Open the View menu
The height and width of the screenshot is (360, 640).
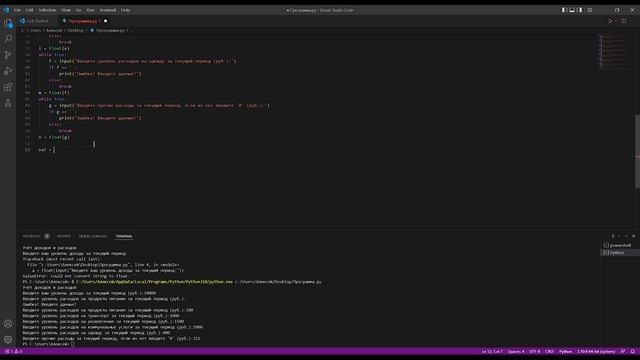tap(66, 10)
